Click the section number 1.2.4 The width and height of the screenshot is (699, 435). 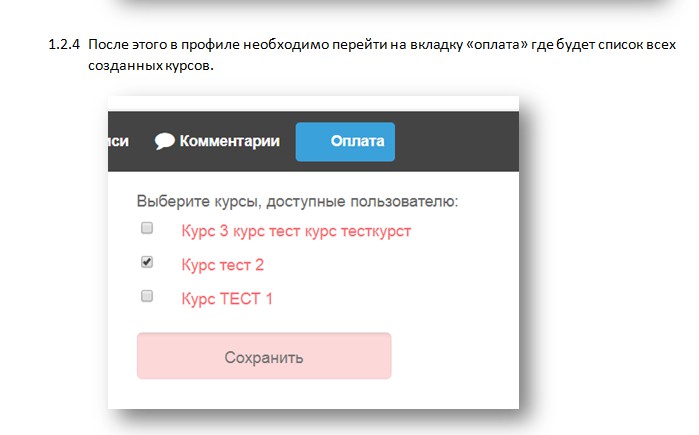click(64, 46)
